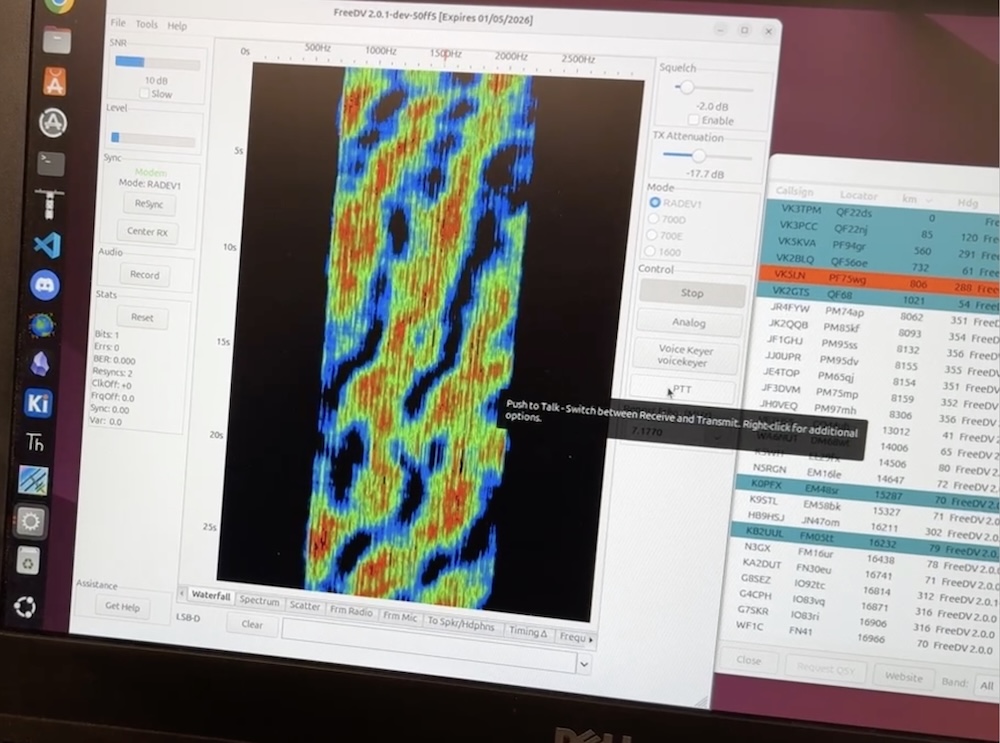This screenshot has width=1000, height=743.
Task: Open the File menu in FreeDV
Action: point(118,22)
